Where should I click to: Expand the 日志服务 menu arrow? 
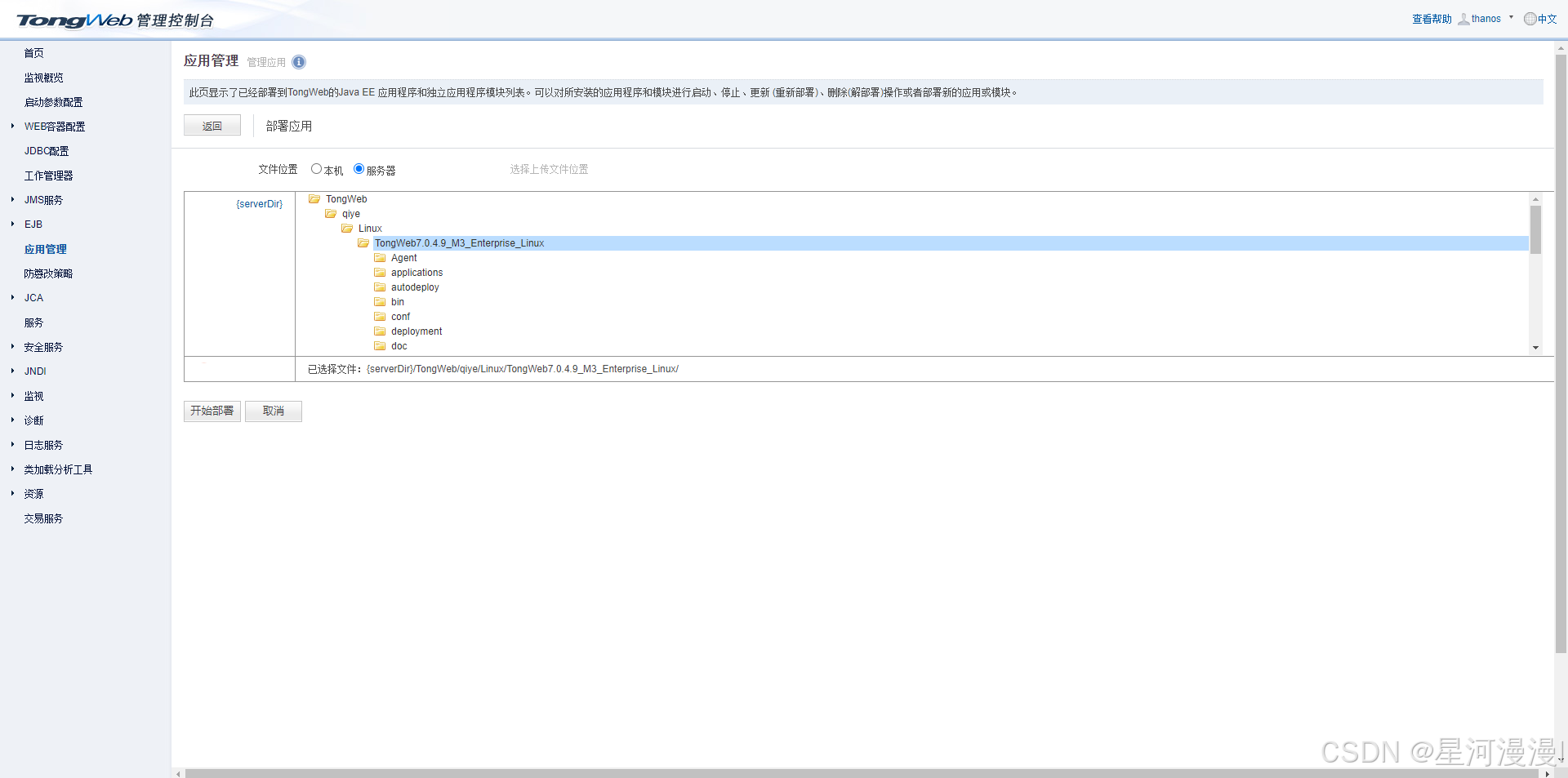[12, 444]
